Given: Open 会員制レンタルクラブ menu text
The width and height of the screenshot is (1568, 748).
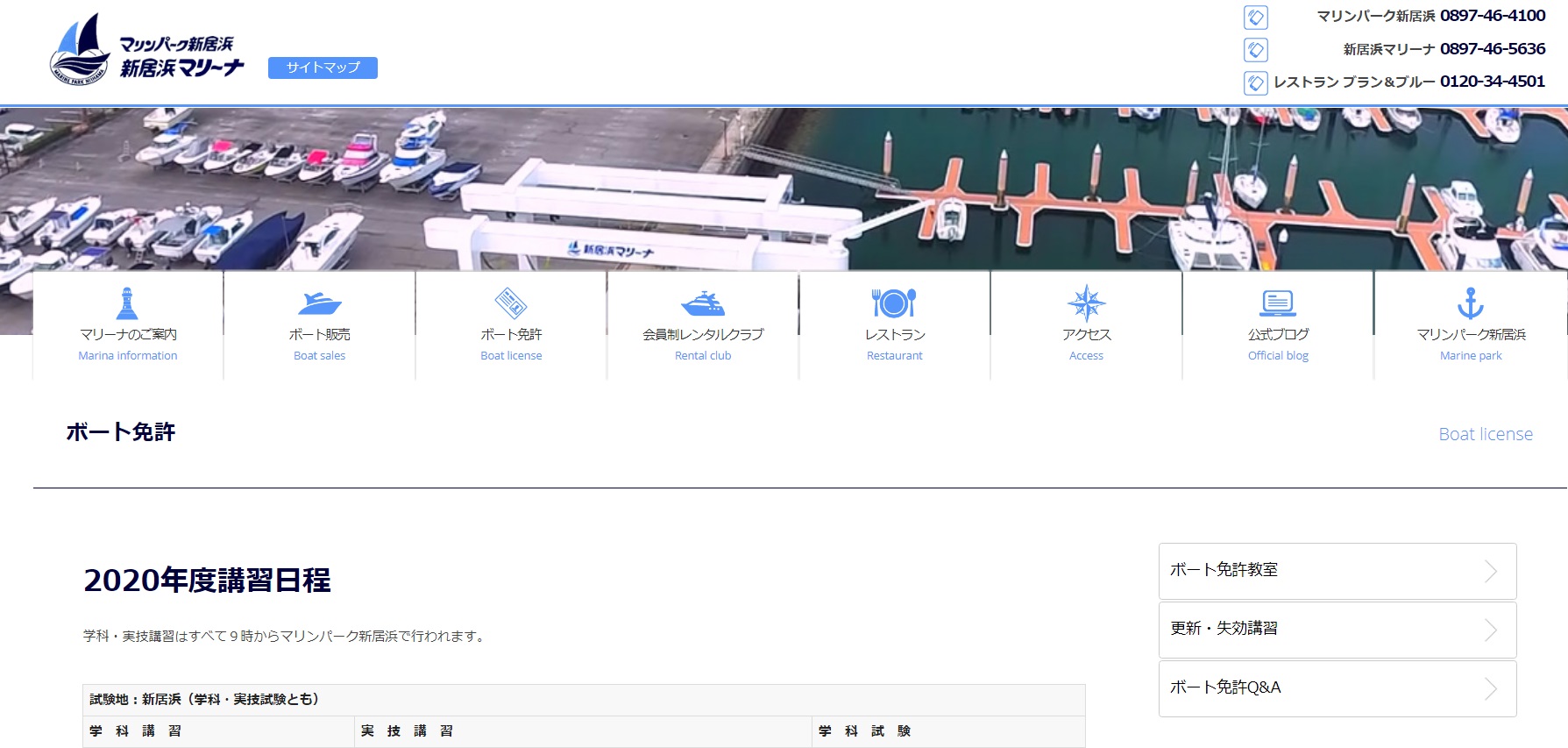Looking at the screenshot, I should click(703, 334).
